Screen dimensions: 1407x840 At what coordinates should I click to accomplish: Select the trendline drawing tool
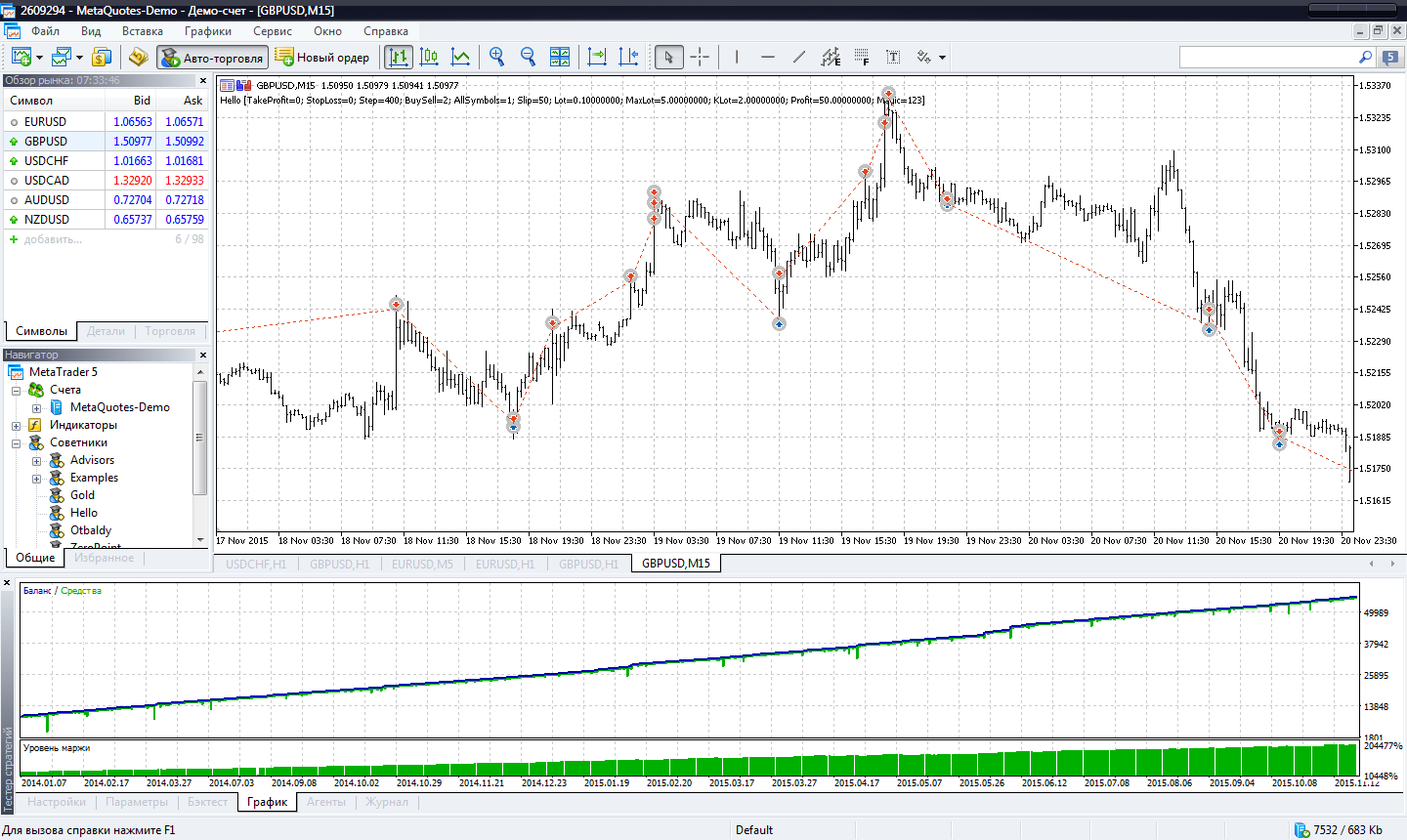799,57
